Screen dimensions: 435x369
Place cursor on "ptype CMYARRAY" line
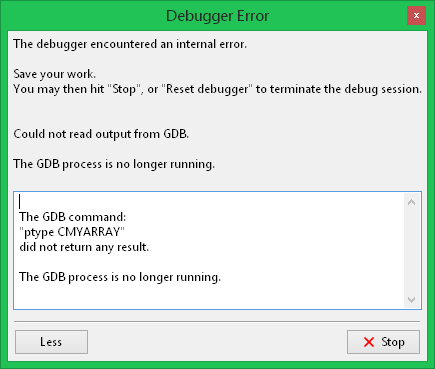[72, 232]
